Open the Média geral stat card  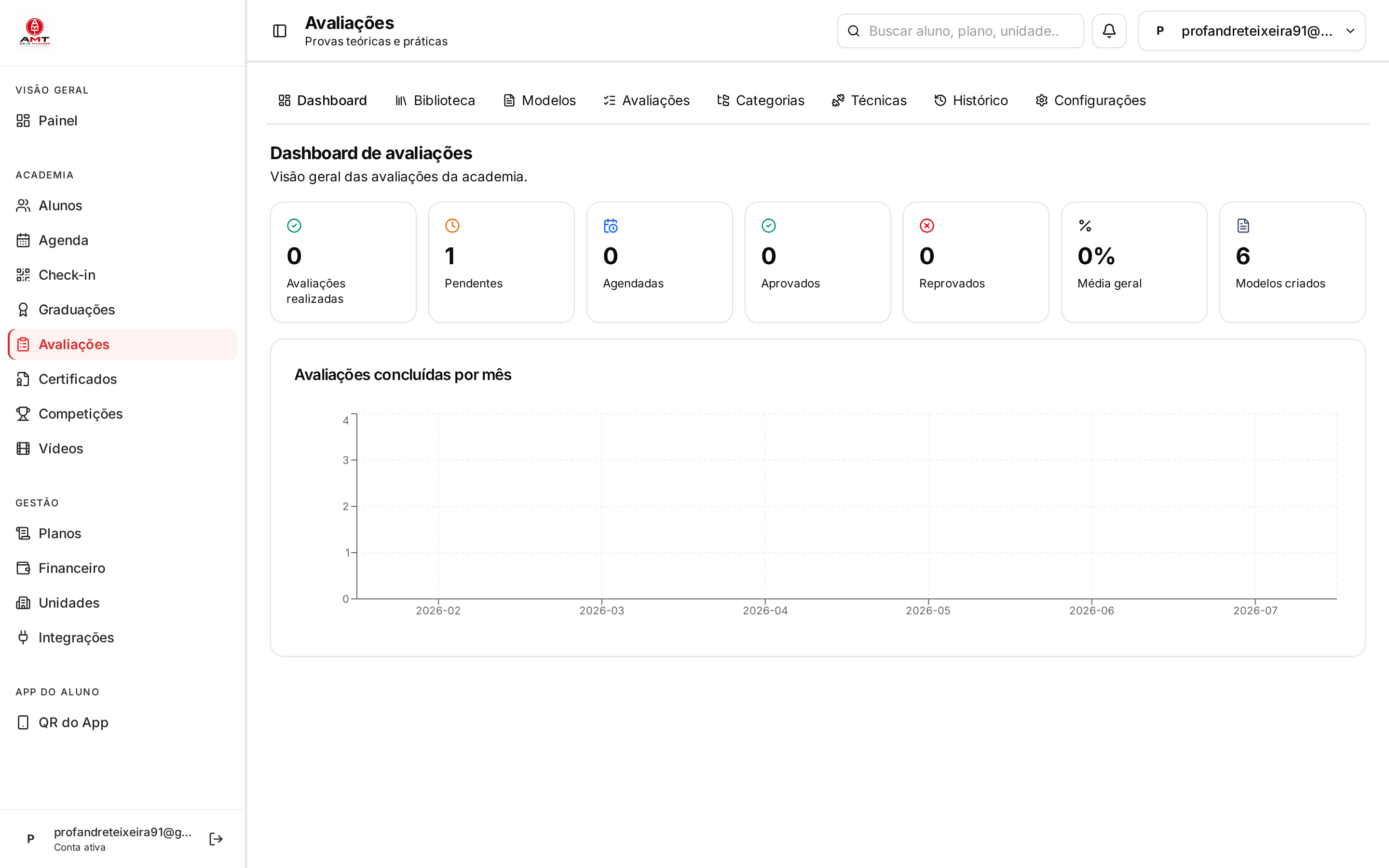[x=1134, y=262]
